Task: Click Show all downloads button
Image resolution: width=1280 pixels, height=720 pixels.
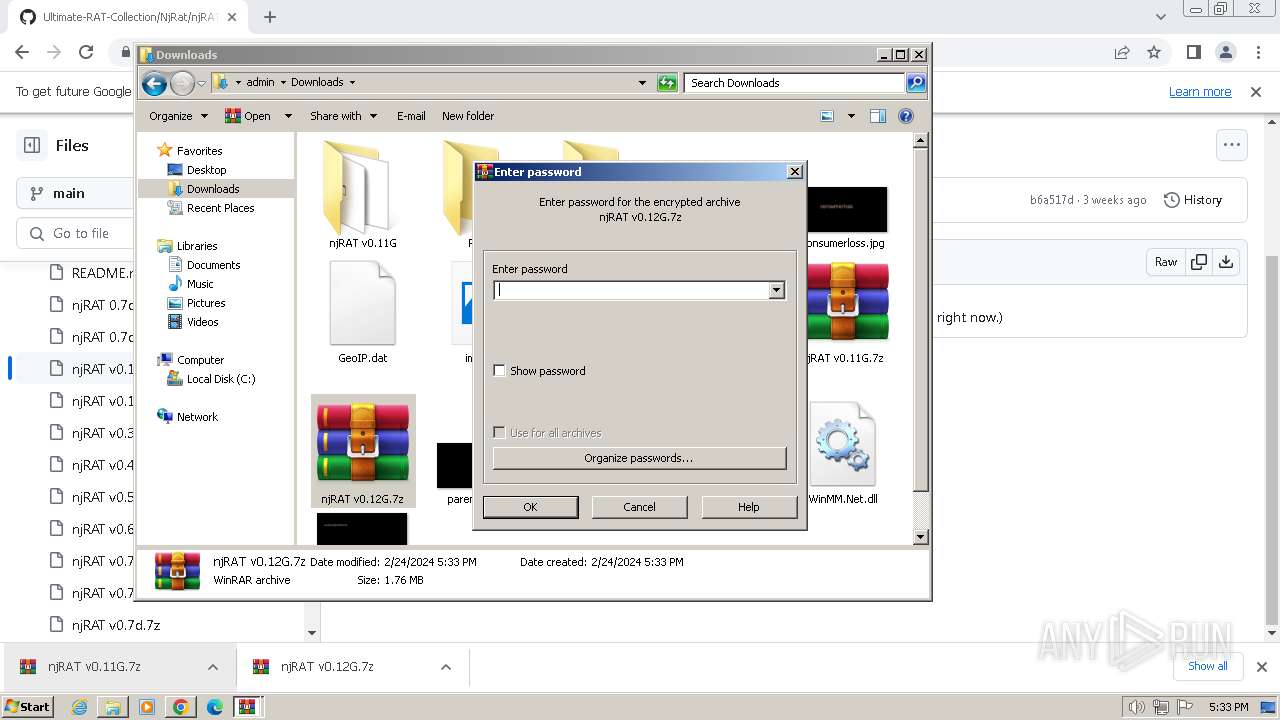Action: pyautogui.click(x=1207, y=666)
